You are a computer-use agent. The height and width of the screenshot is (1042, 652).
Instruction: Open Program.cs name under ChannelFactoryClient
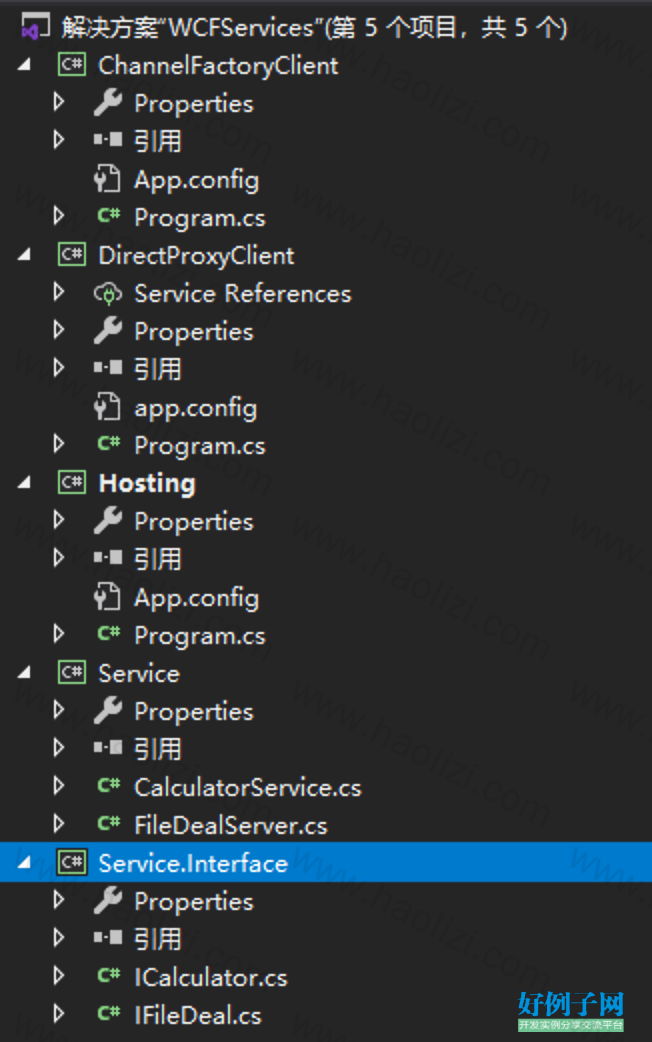pyautogui.click(x=199, y=218)
